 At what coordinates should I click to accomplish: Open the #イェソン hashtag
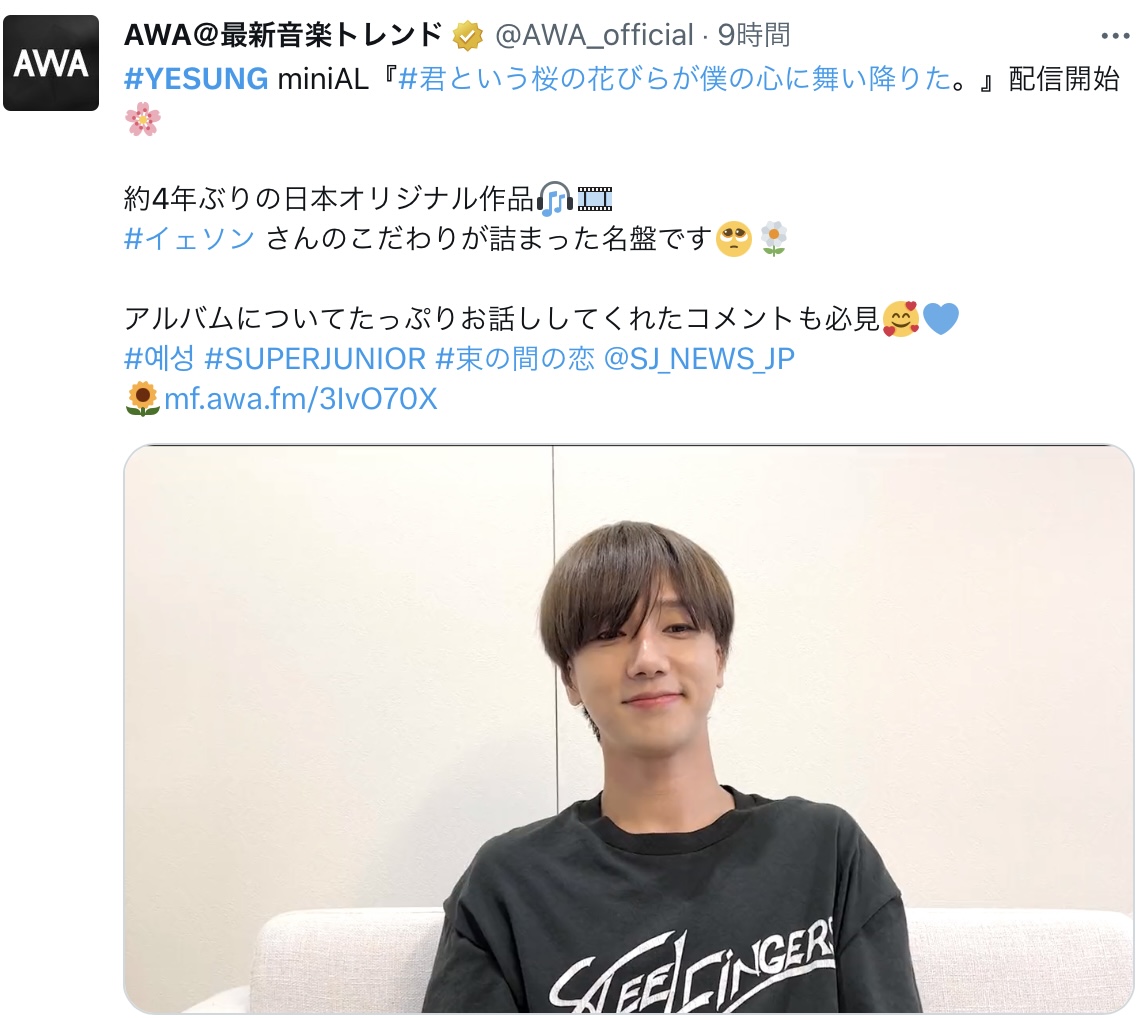[189, 238]
